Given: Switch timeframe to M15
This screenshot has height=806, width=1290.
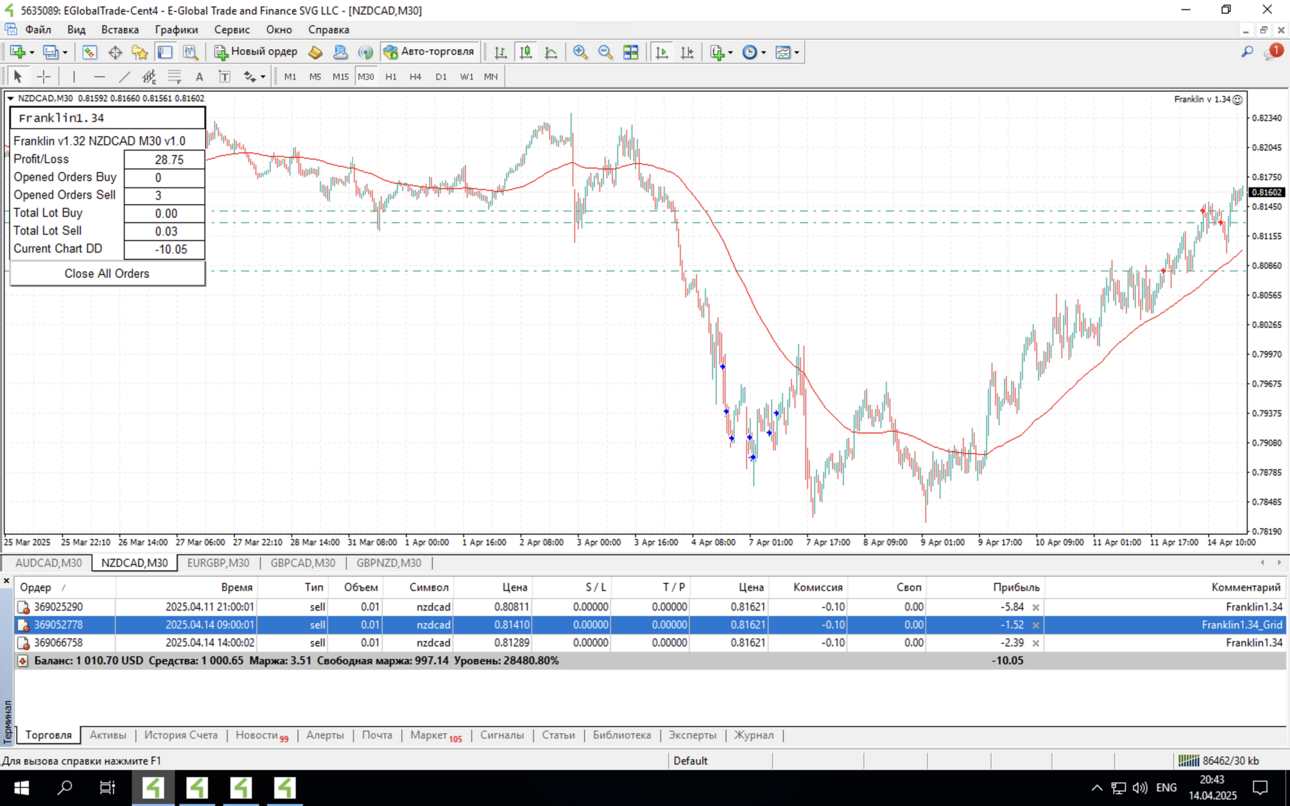Looking at the screenshot, I should [x=340, y=76].
